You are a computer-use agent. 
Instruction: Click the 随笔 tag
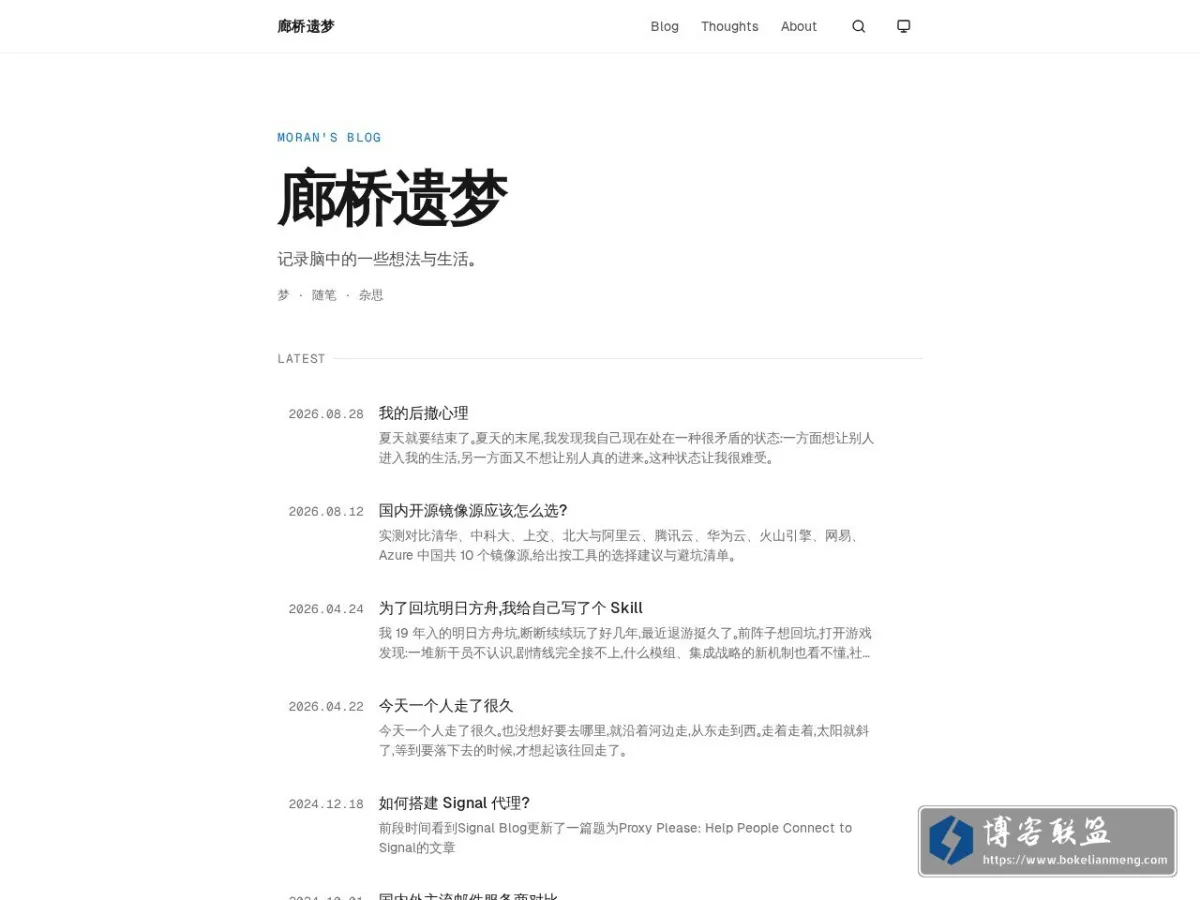tap(324, 295)
